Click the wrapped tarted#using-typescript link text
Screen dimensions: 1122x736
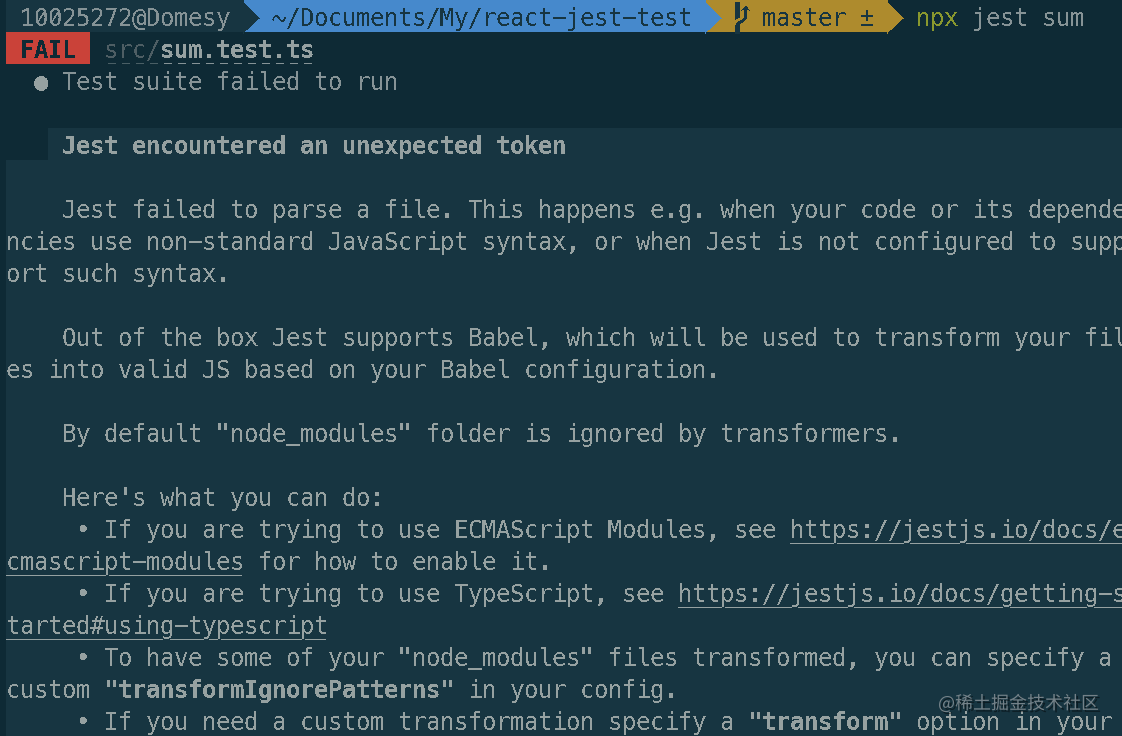point(167,627)
